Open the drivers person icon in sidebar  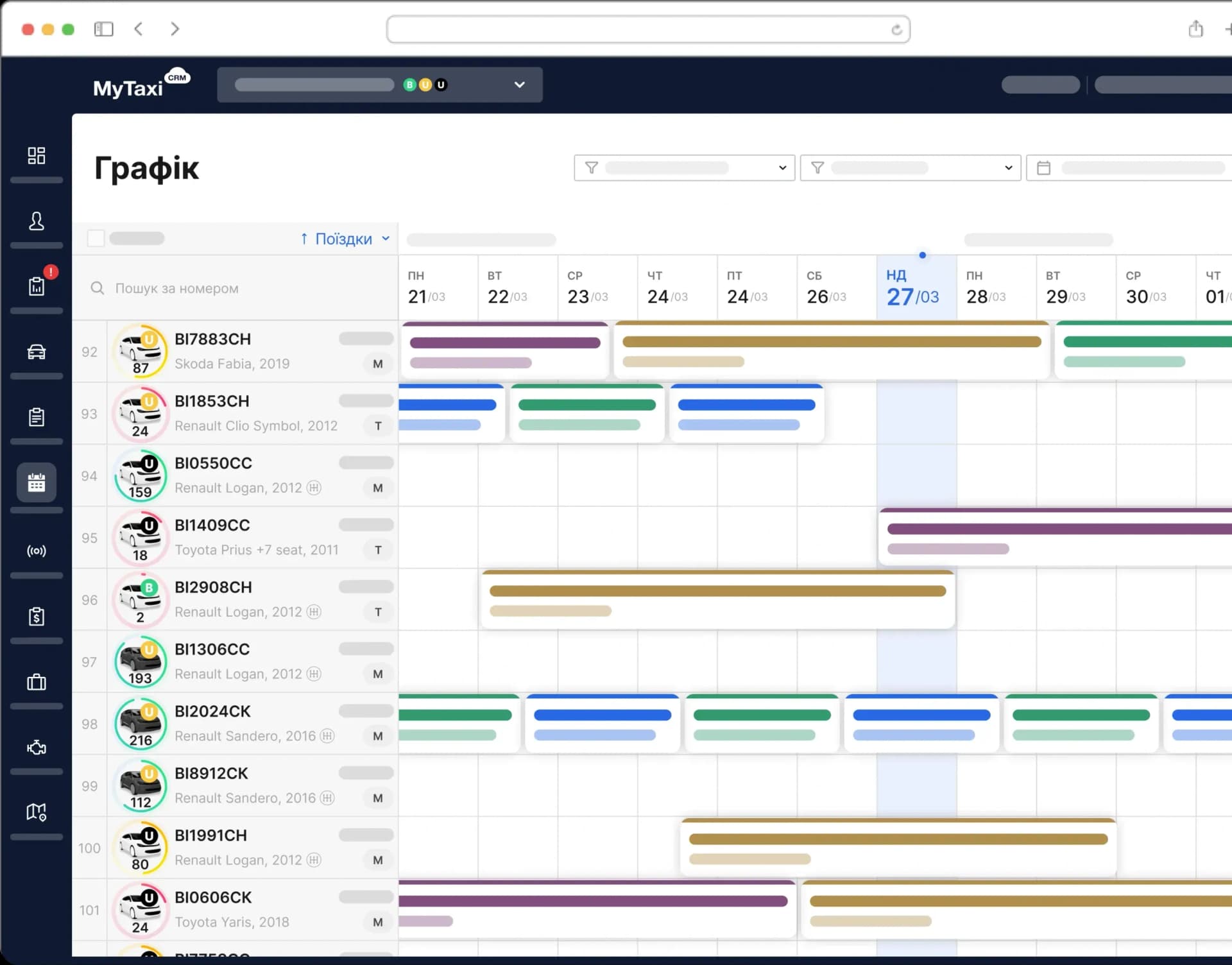click(x=37, y=221)
